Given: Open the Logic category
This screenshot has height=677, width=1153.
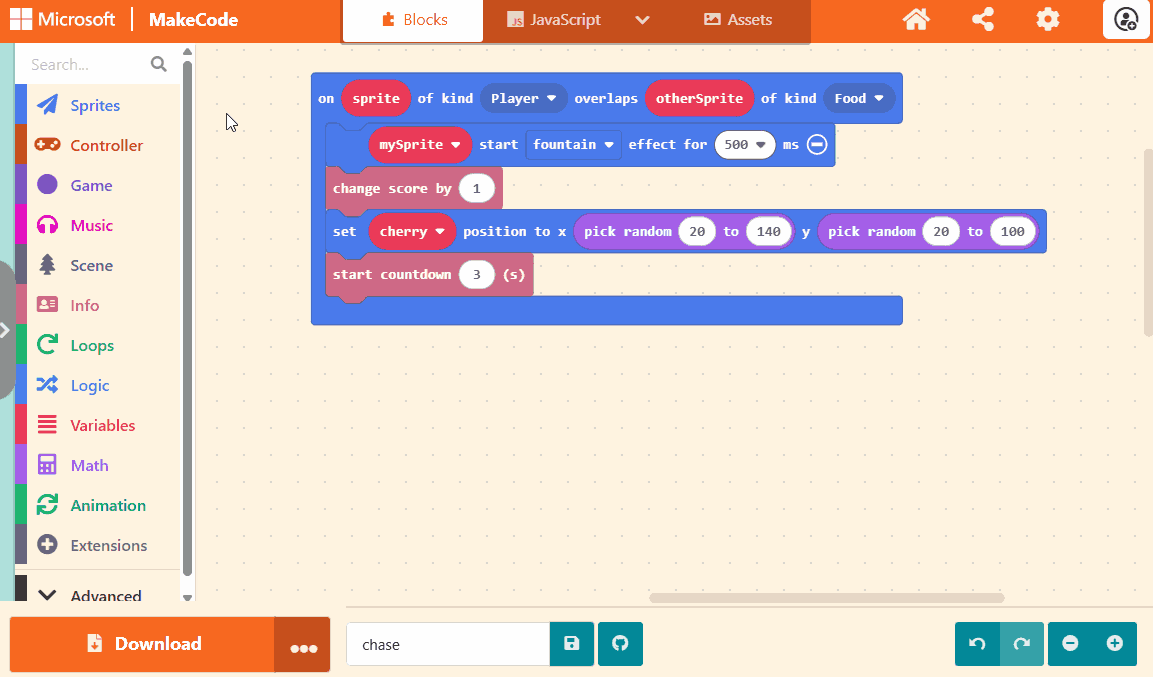Looking at the screenshot, I should click(x=96, y=385).
